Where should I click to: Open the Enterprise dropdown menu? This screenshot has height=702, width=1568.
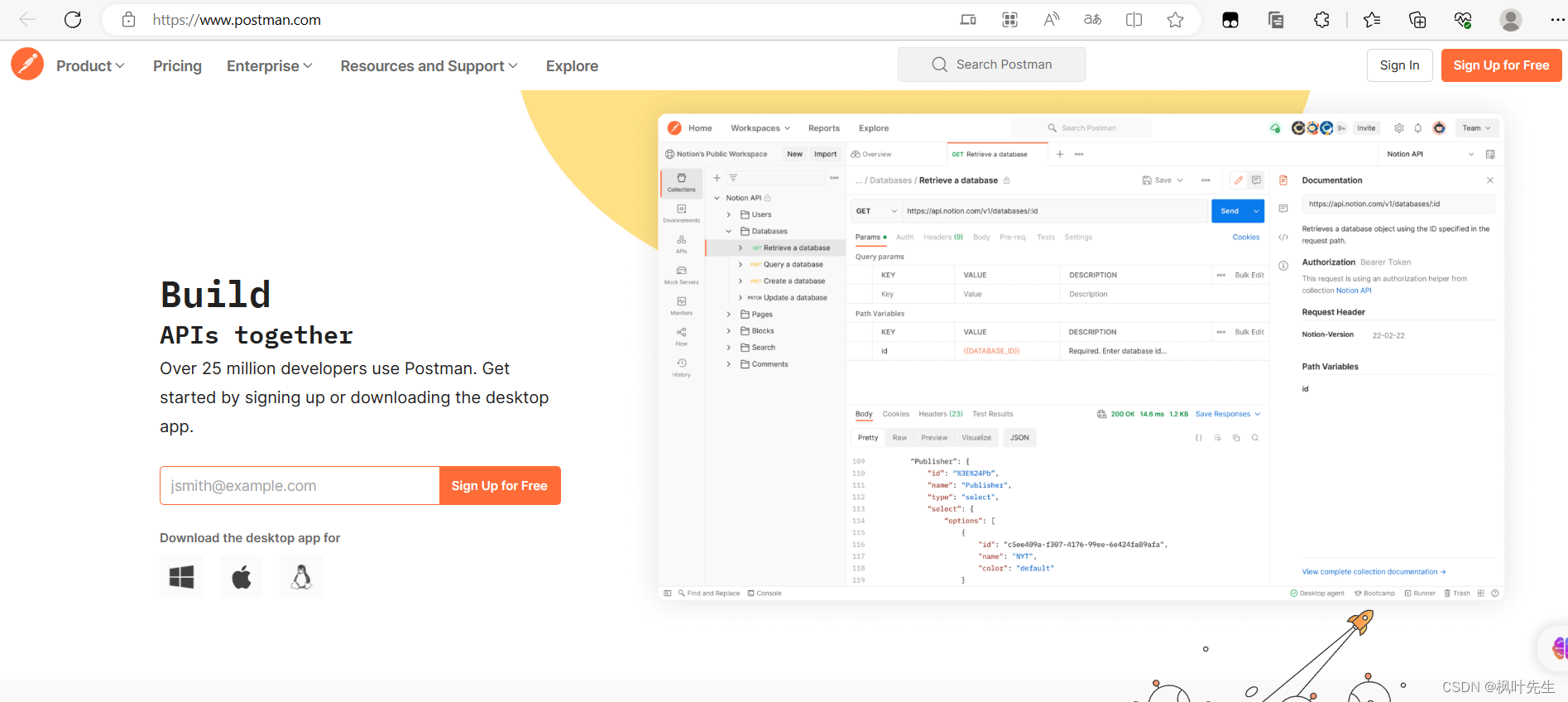tap(270, 66)
